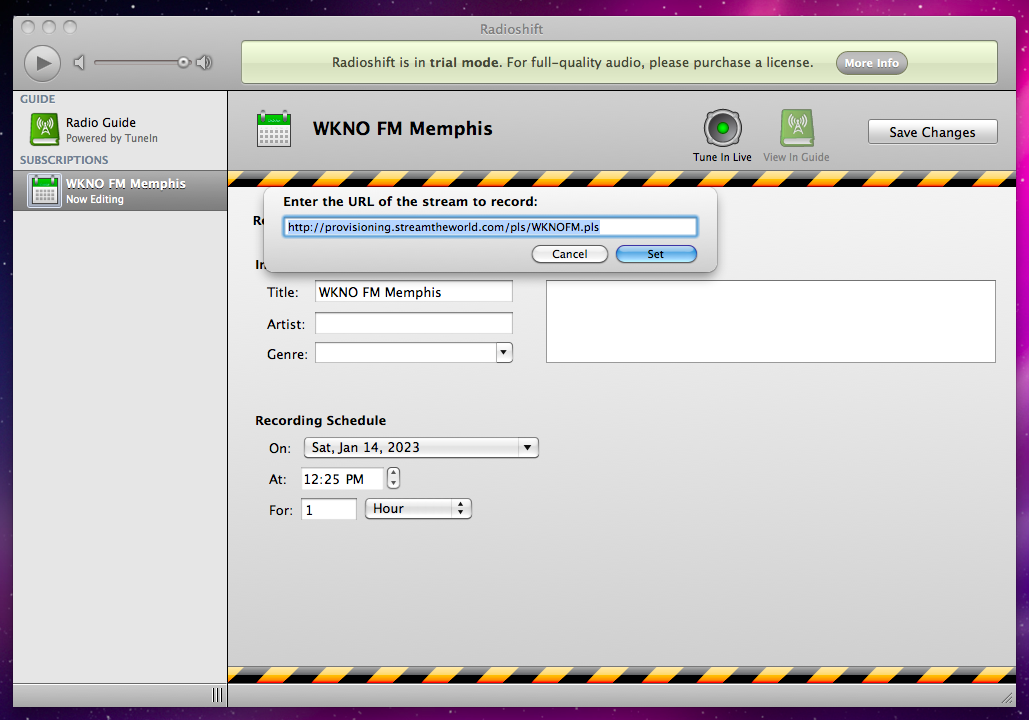Click the Recording Schedule heading

click(x=320, y=421)
